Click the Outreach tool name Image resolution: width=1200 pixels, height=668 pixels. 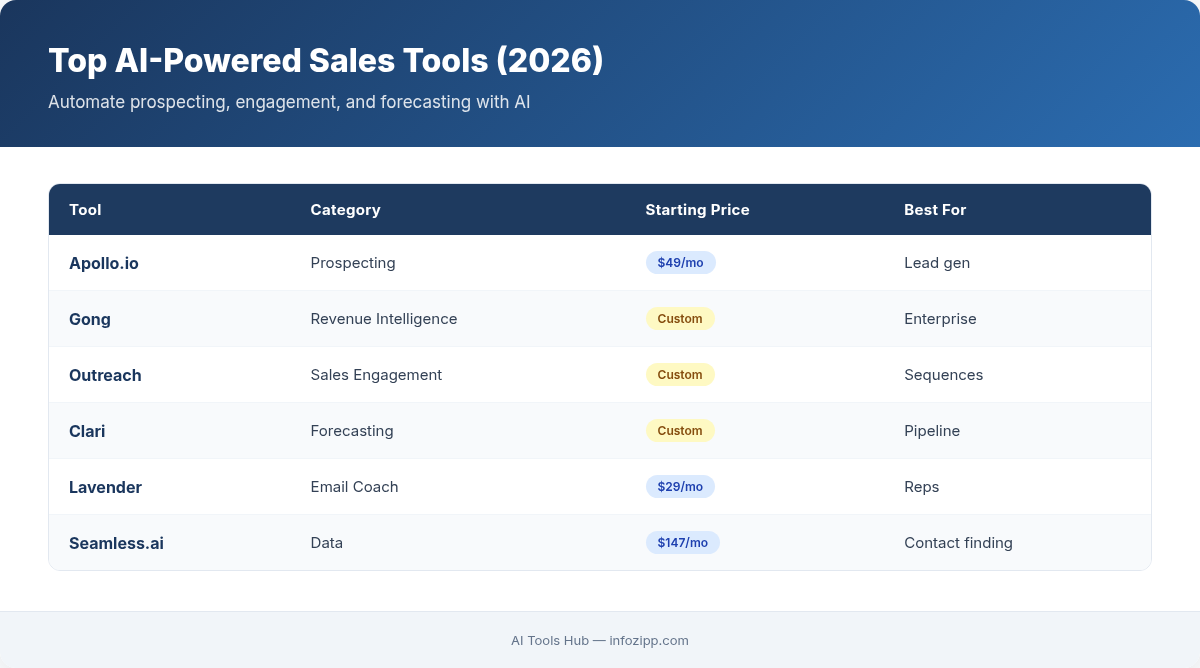pos(105,375)
